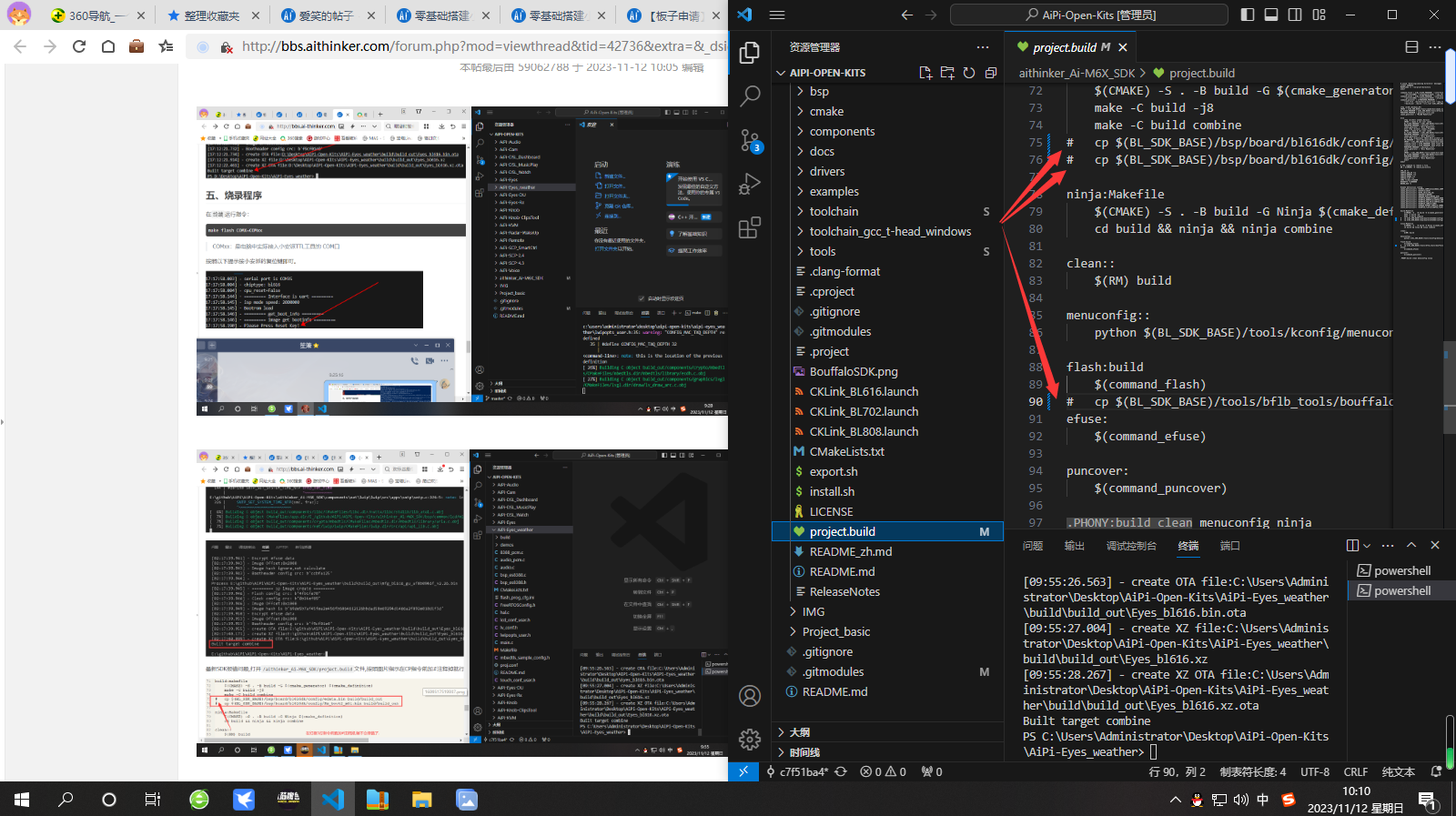Open terminal panel more actions ellipsis

1388,546
